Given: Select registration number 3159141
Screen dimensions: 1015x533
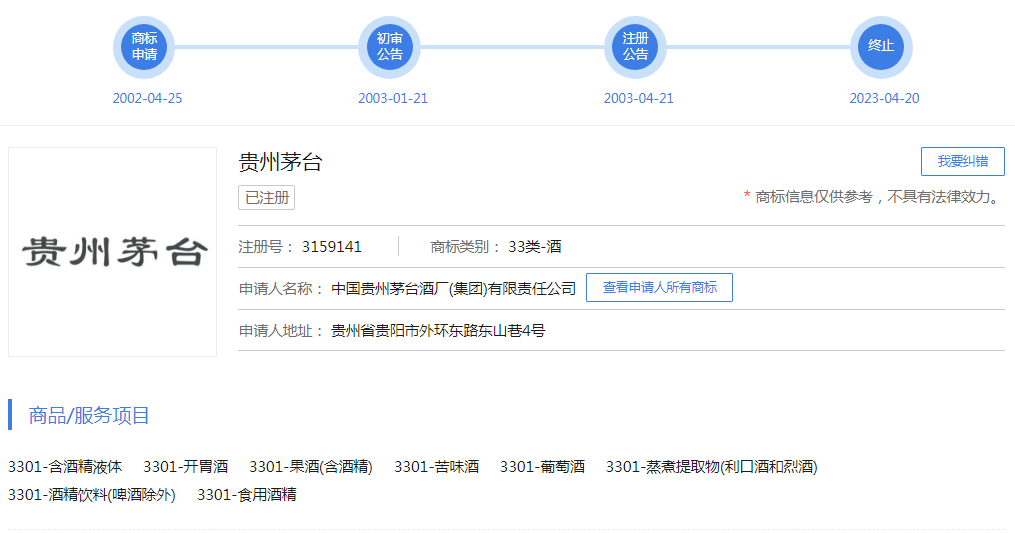Looking at the screenshot, I should [331, 247].
